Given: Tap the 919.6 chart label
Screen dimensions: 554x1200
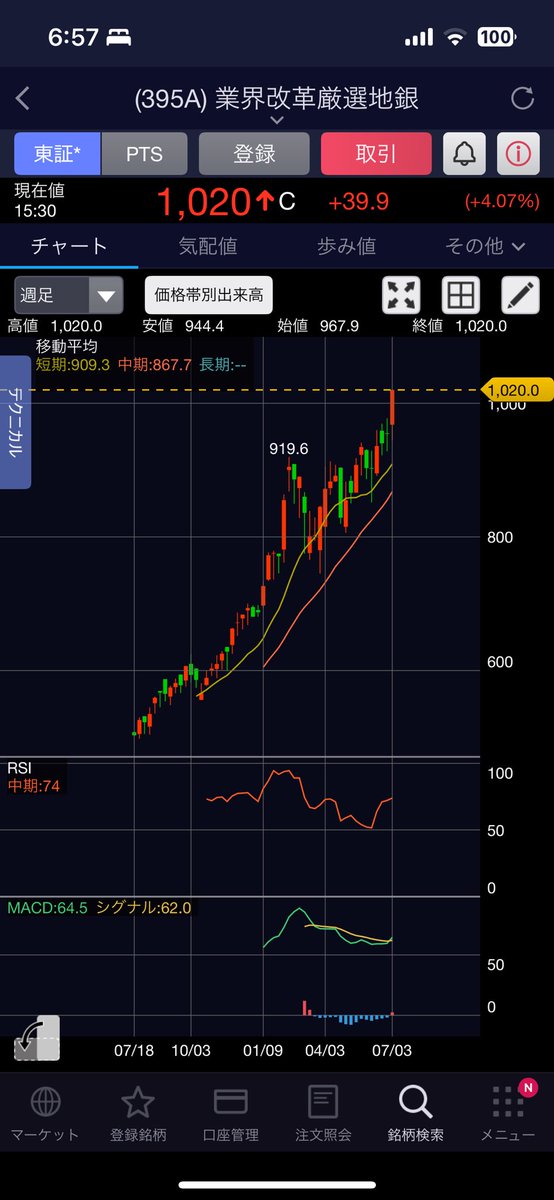Looking at the screenshot, I should click(288, 450).
